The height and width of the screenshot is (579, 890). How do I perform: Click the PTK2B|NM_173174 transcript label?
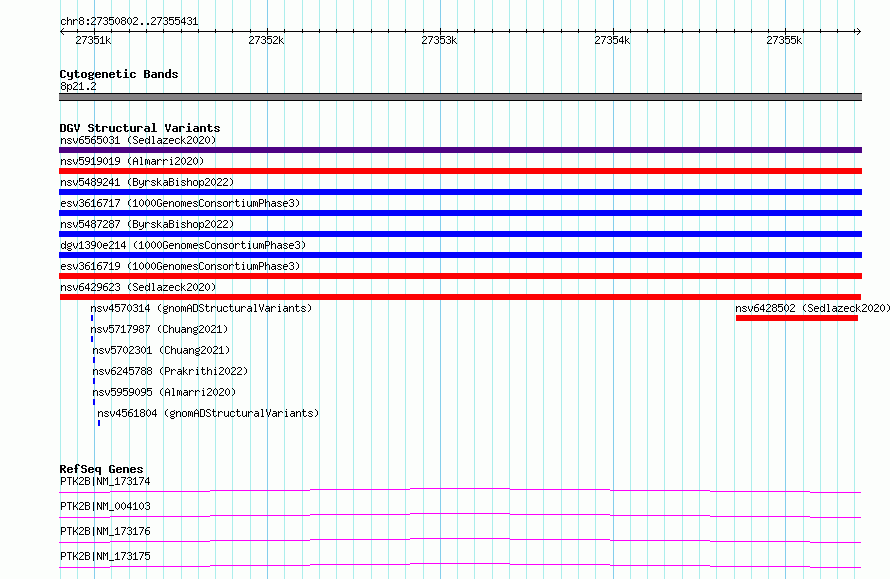[x=105, y=481]
